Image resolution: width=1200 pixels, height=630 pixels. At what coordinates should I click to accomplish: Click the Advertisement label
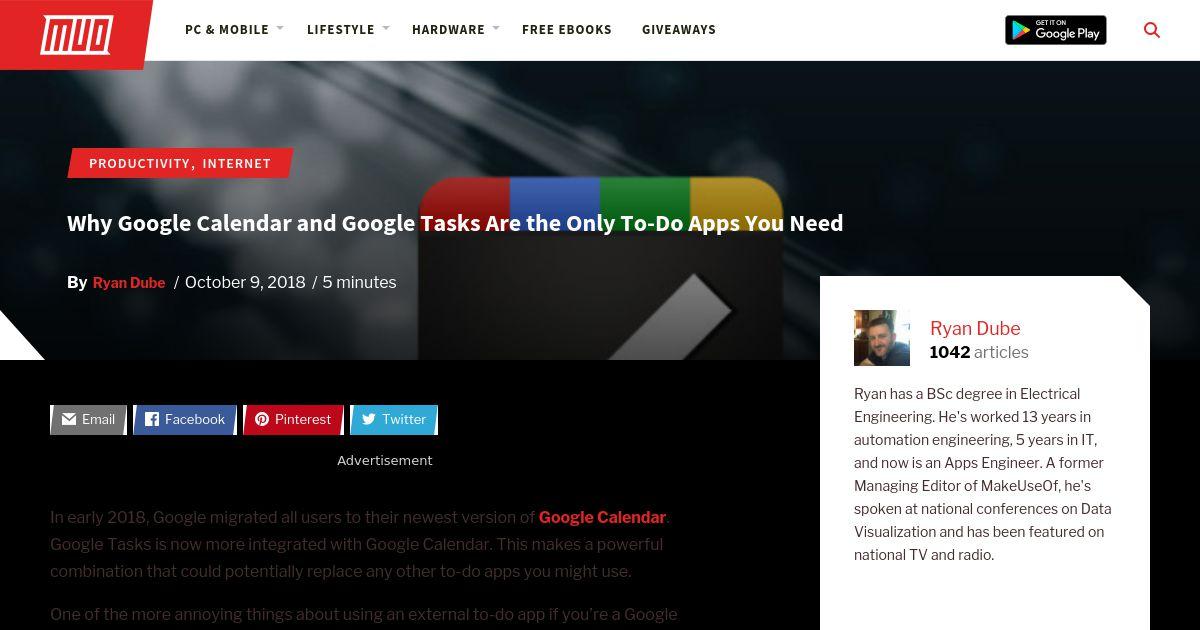tap(385, 460)
